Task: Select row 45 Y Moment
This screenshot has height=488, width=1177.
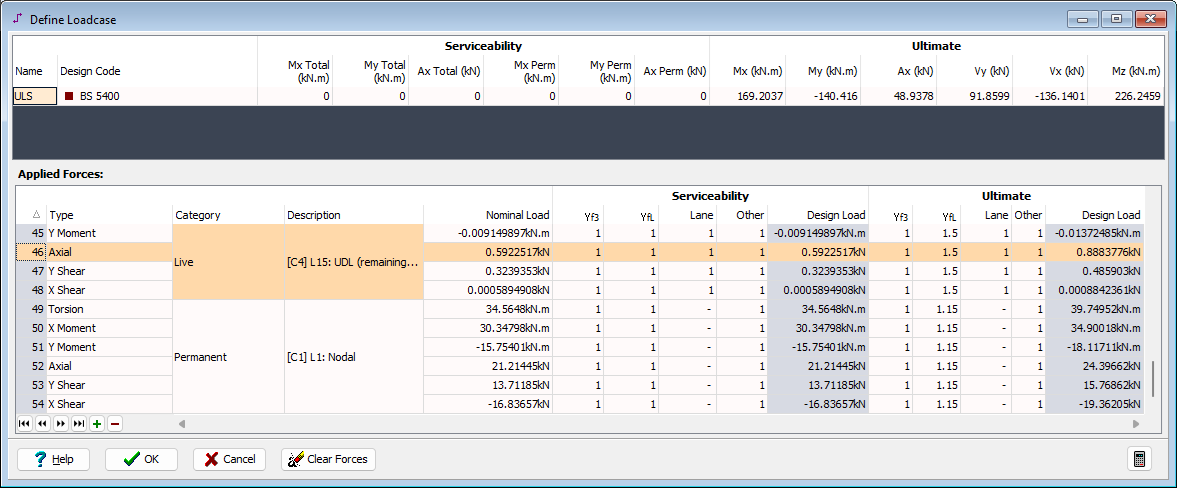Action: click(110, 233)
